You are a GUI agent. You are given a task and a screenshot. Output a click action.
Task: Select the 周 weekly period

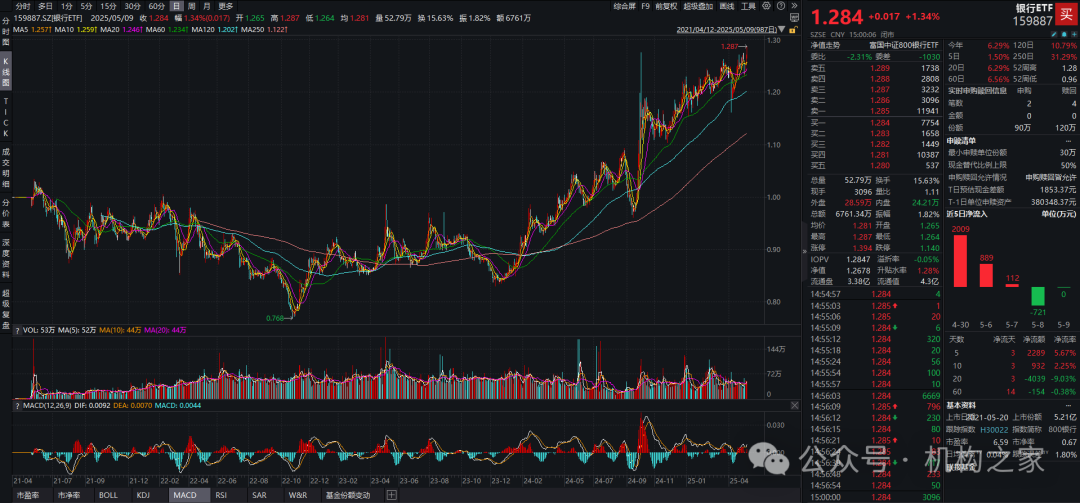[192, 6]
